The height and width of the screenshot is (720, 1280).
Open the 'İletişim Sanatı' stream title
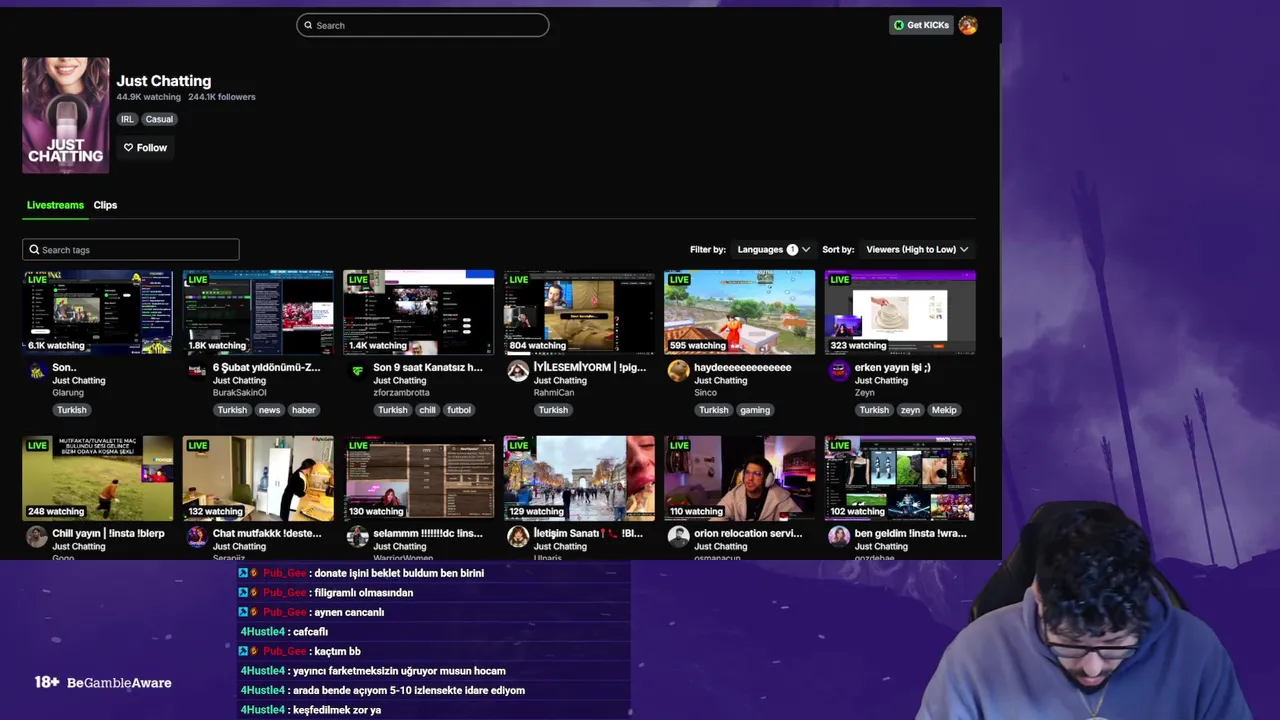pos(588,533)
